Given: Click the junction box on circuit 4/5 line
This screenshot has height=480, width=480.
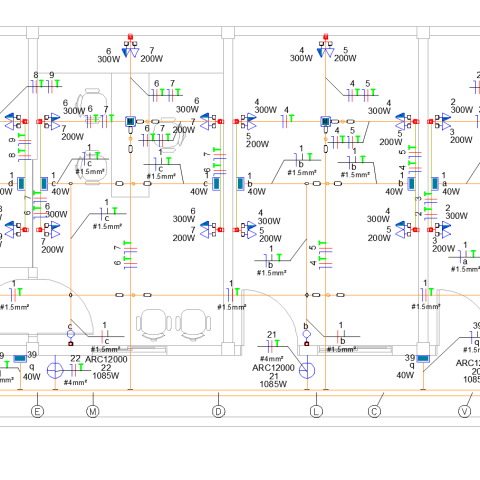Looking at the screenshot, I should point(325,121).
